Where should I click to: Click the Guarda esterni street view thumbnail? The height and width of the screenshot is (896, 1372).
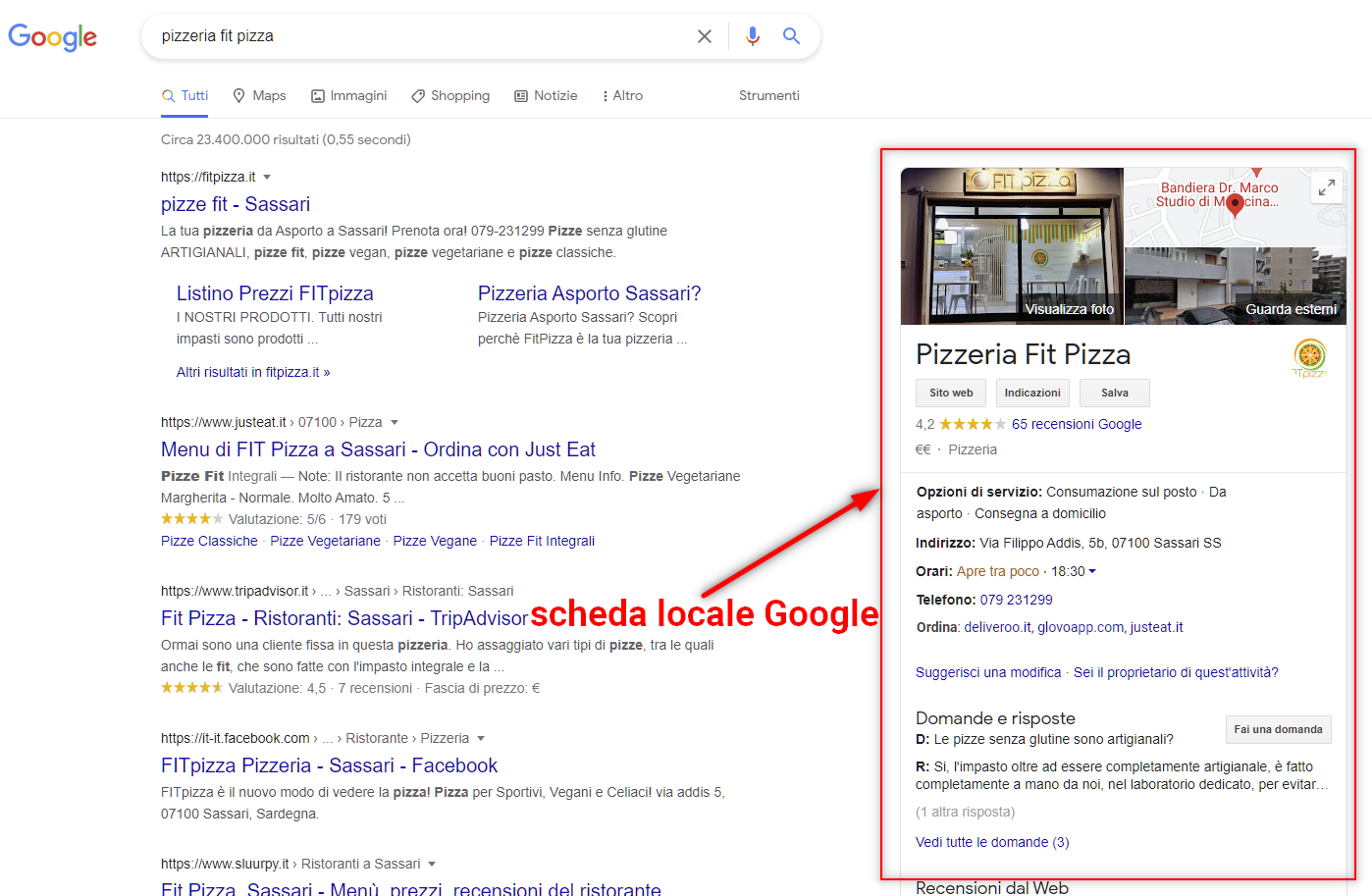pyautogui.click(x=1236, y=286)
